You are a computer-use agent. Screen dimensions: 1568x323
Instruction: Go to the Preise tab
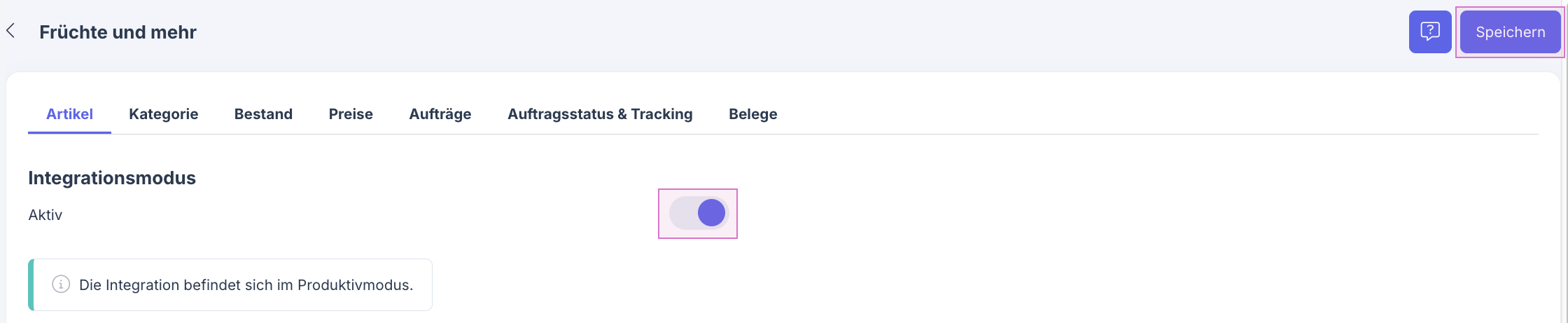[351, 114]
